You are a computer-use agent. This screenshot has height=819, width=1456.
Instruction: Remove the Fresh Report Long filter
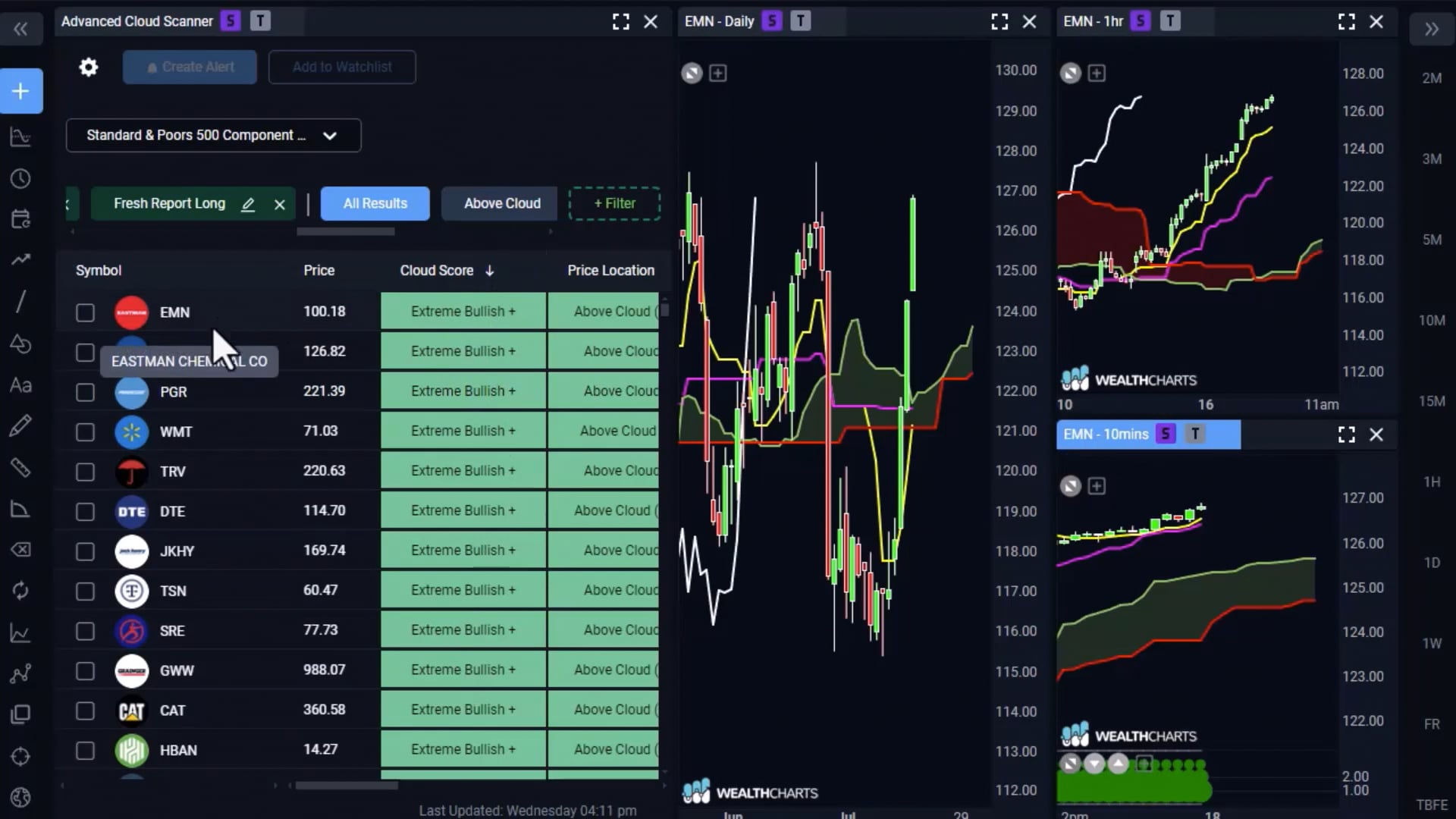point(280,204)
